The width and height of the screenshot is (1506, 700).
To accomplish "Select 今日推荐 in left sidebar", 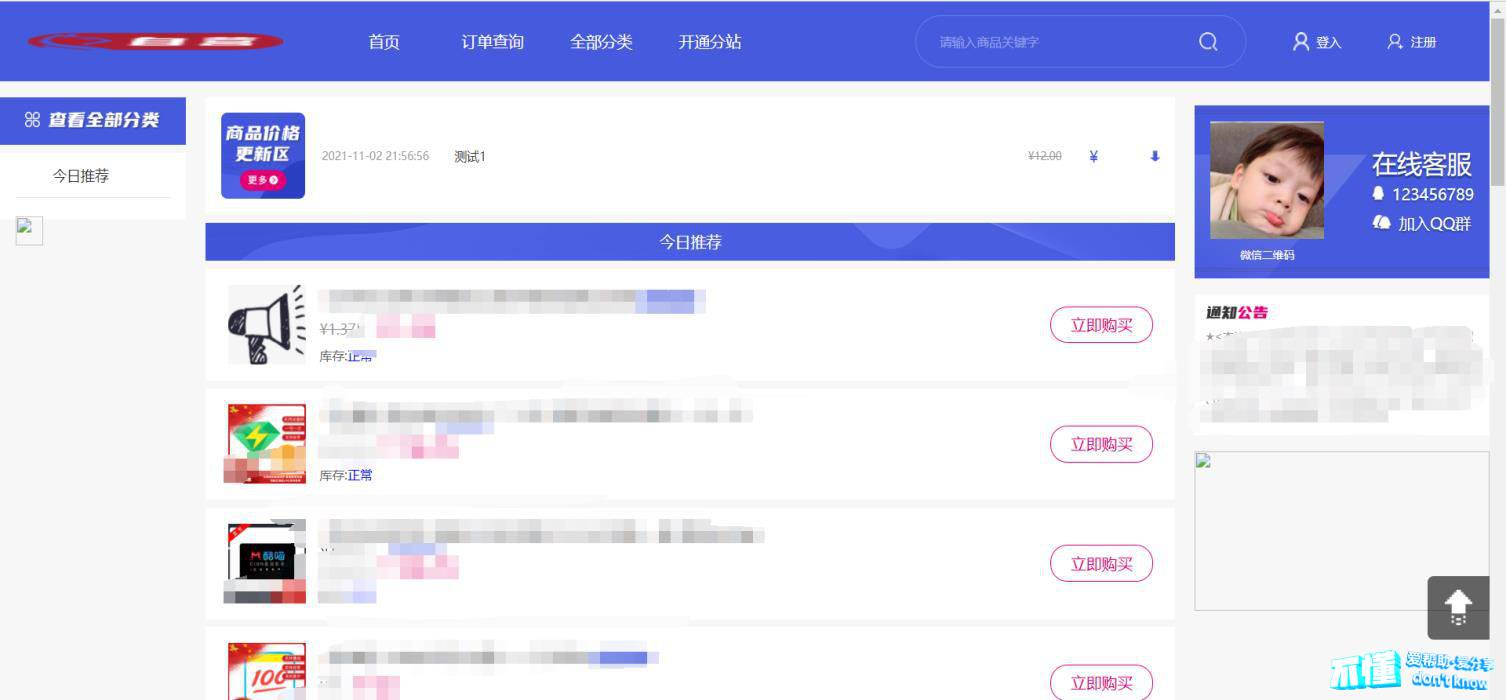I will [x=81, y=176].
